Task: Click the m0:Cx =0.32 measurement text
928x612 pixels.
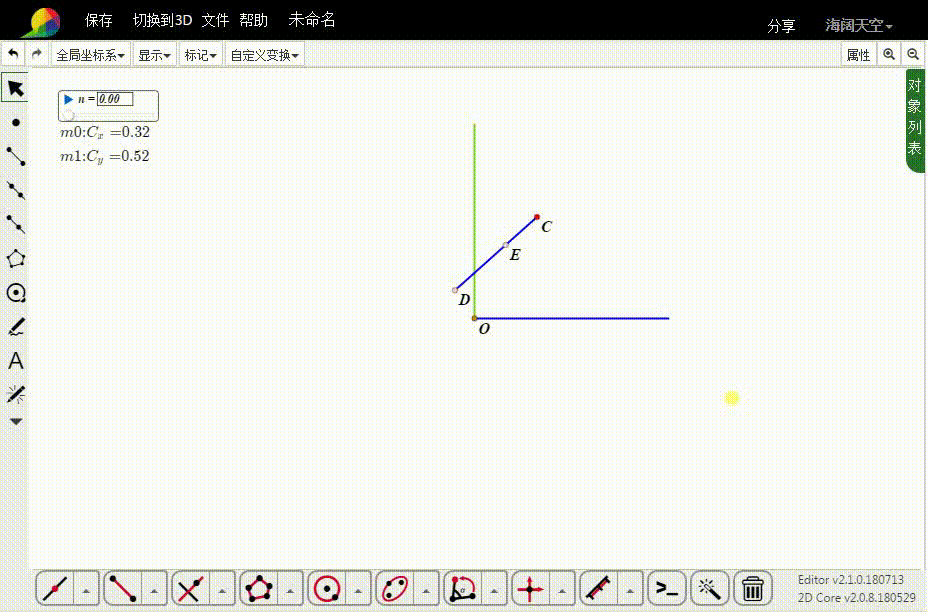Action: [105, 133]
